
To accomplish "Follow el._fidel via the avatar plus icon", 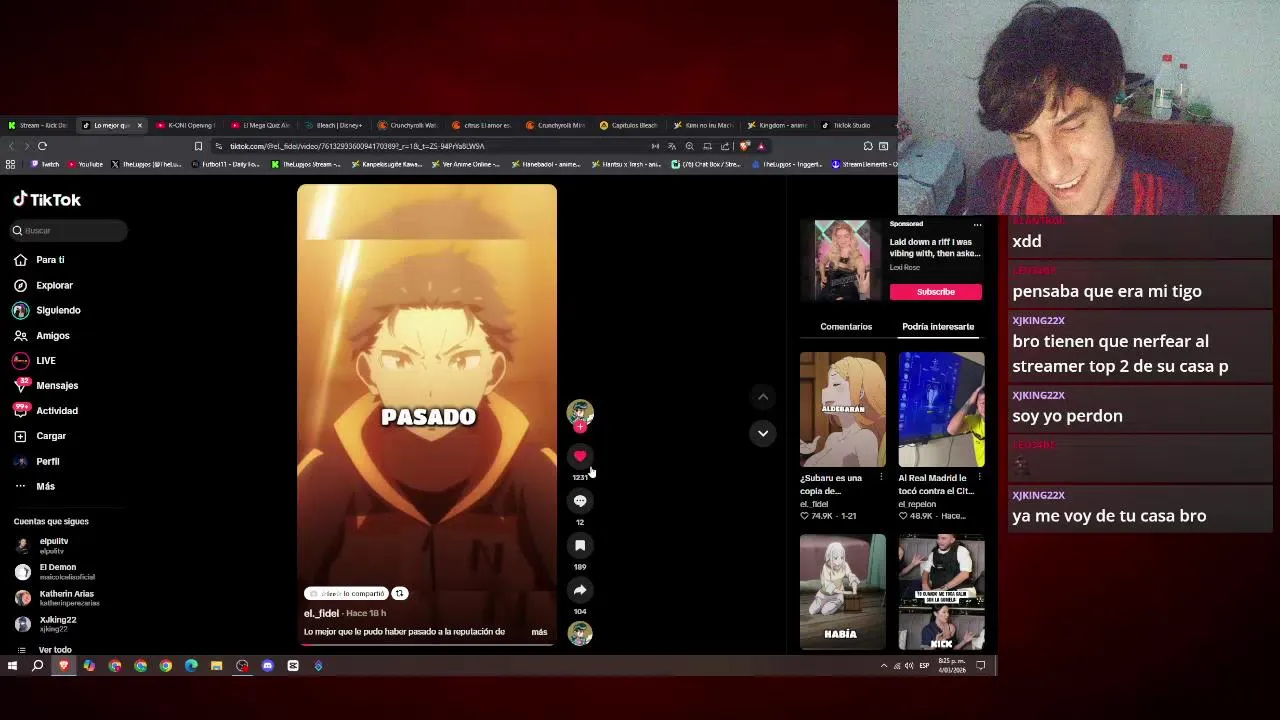I will pyautogui.click(x=580, y=427).
